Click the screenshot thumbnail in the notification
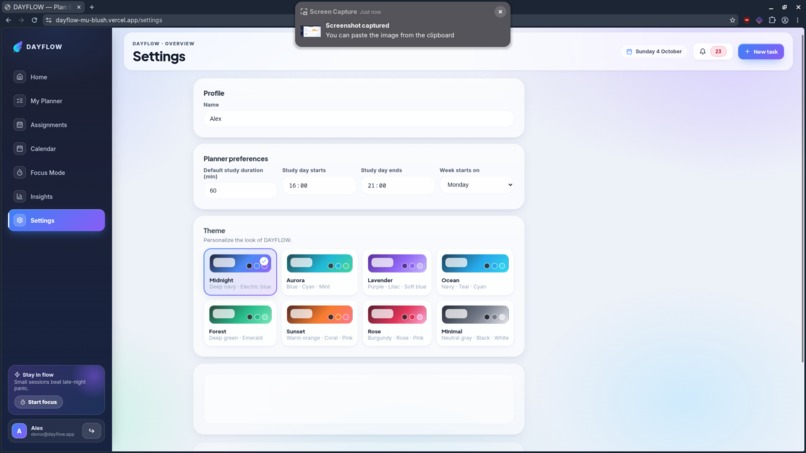Viewport: 806px width, 453px height. point(312,31)
